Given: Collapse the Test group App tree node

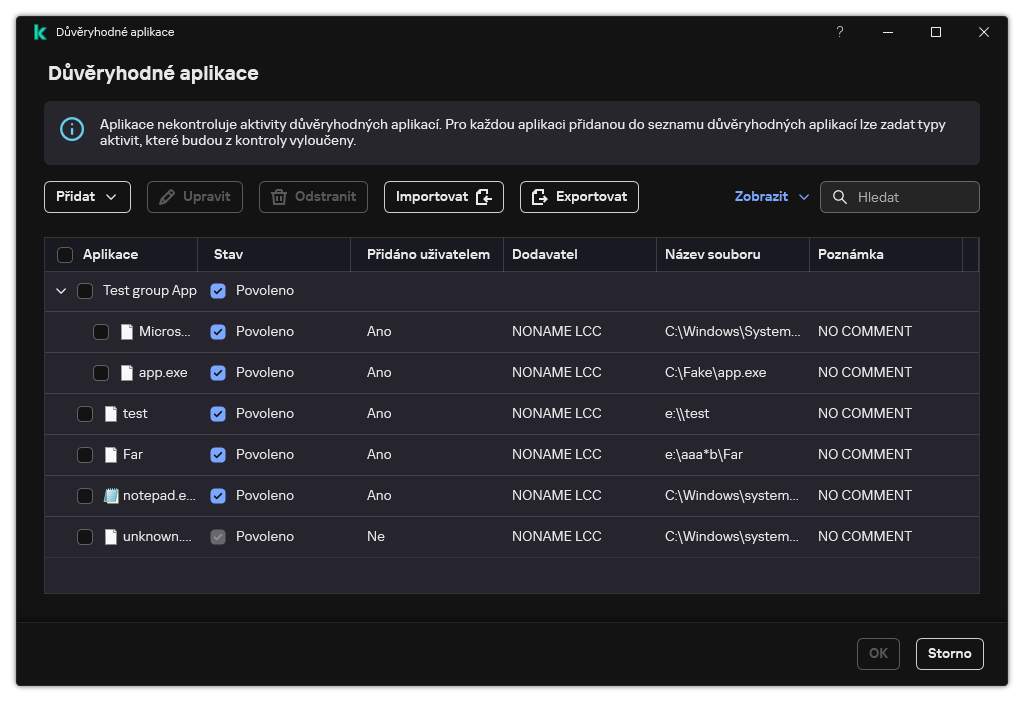Looking at the screenshot, I should [61, 291].
